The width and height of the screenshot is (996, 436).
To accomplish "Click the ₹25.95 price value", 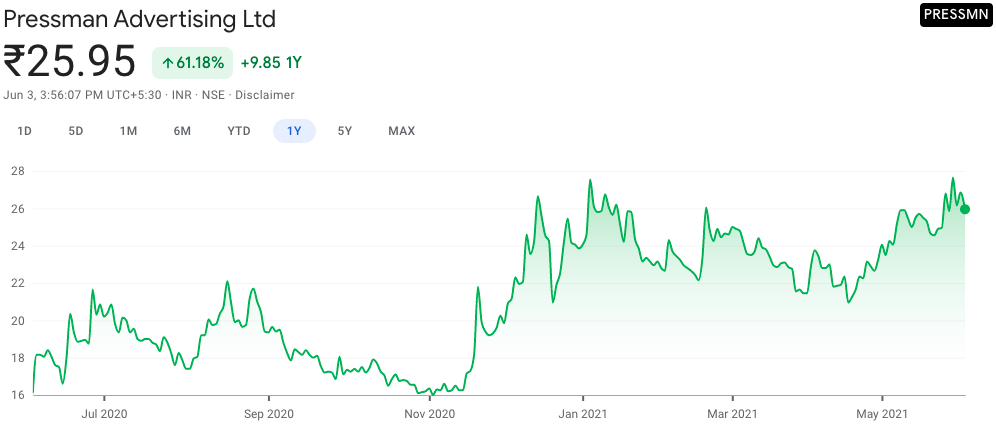I will pyautogui.click(x=70, y=62).
